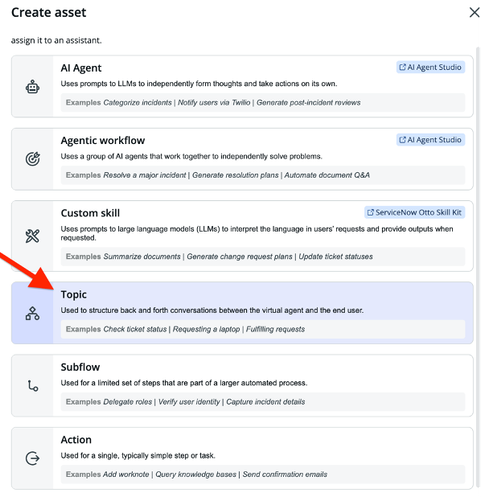The image size is (481, 497).
Task: Choose the Agentic workflow asset title
Action: click(103, 140)
